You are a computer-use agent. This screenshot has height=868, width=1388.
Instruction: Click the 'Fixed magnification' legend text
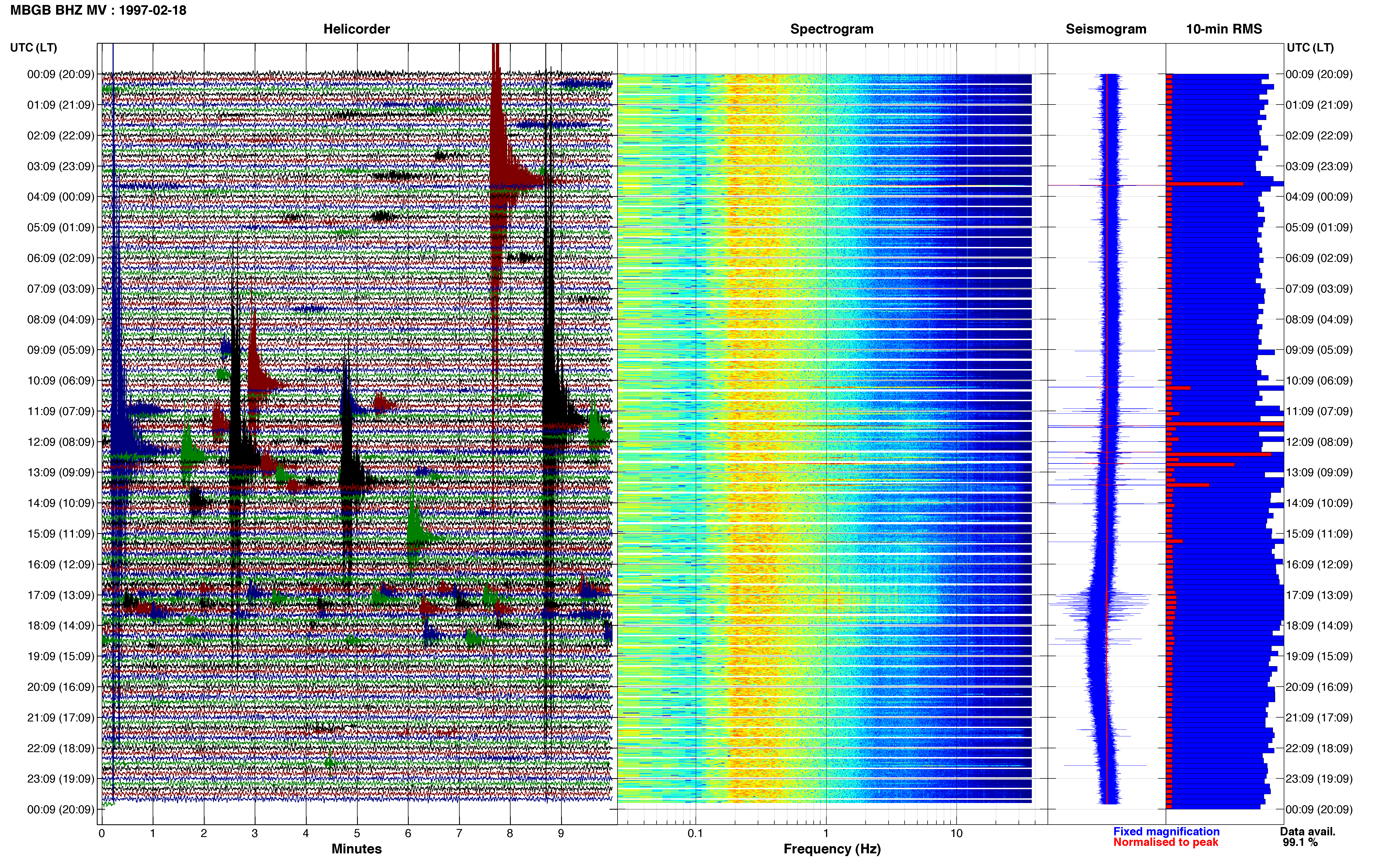(1166, 831)
